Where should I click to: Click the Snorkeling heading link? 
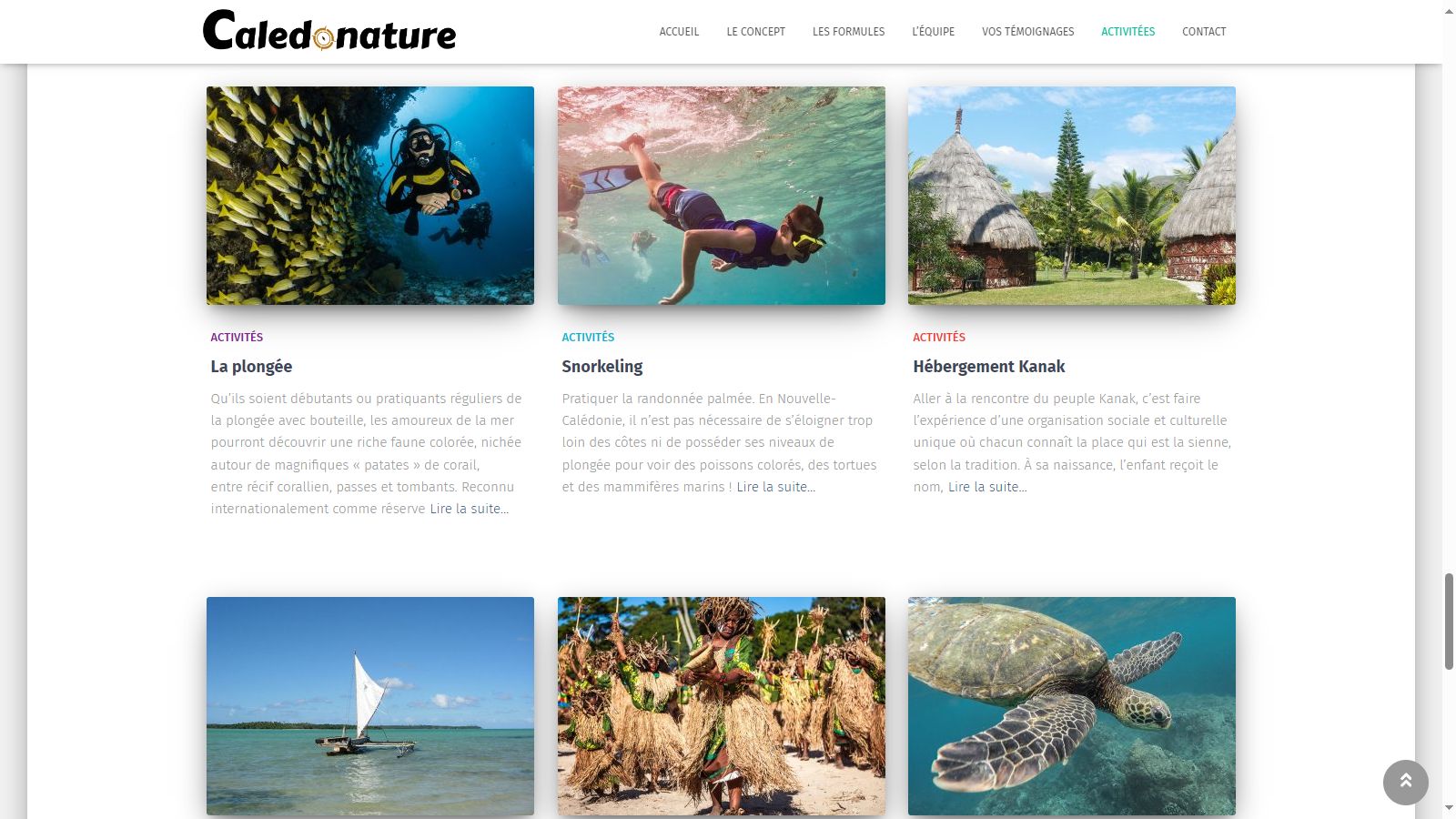coord(602,367)
